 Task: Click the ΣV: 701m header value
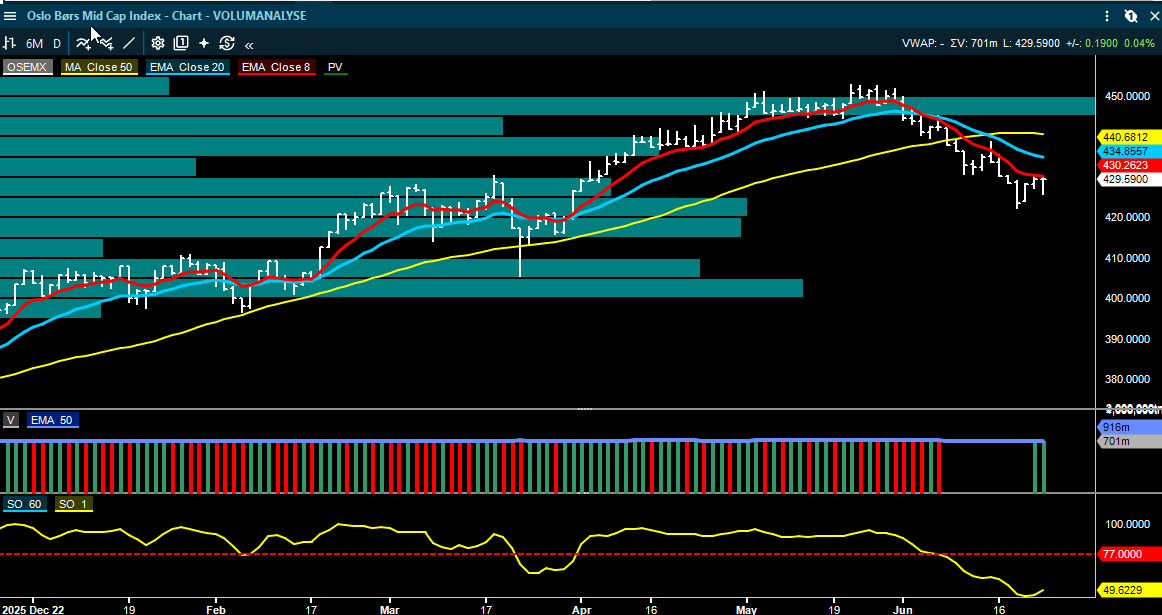click(973, 43)
